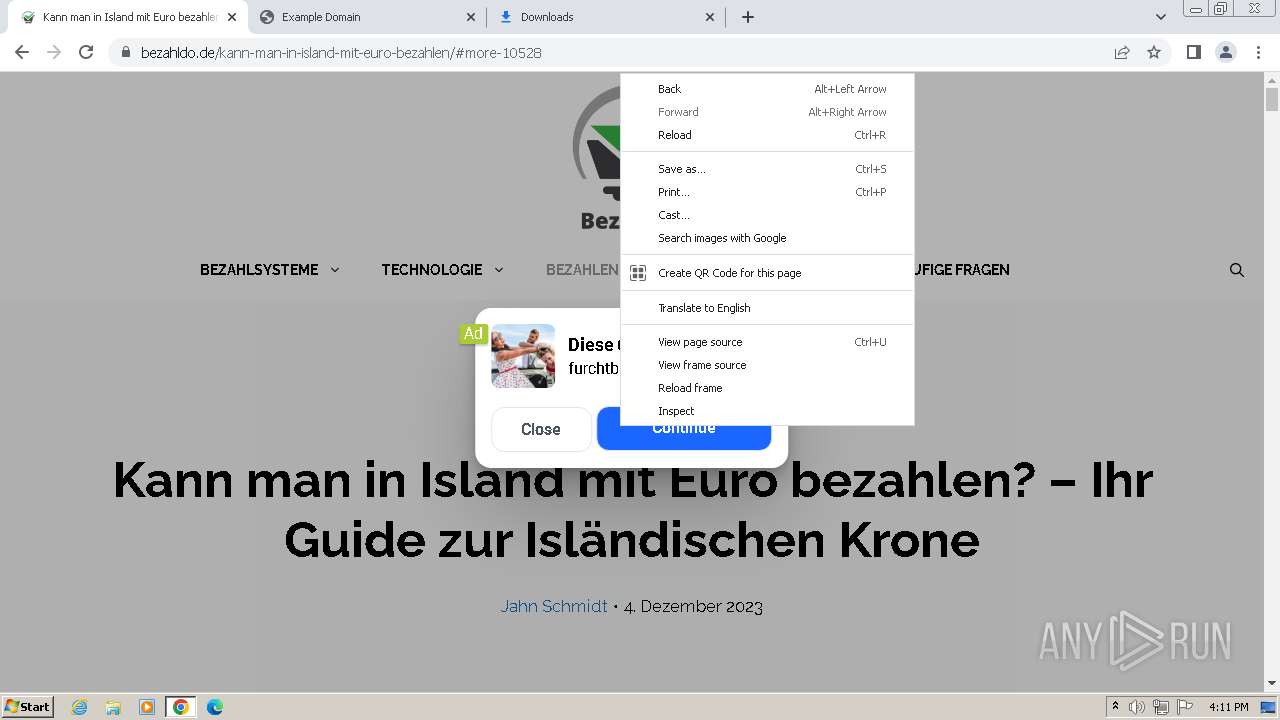
Task: Switch to the Downloads tab
Action: pyautogui.click(x=607, y=17)
